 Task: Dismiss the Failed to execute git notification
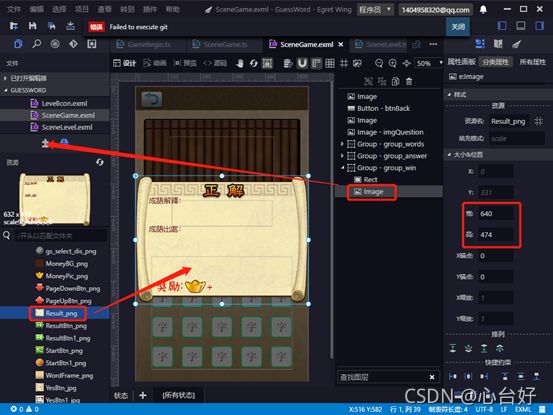[x=458, y=27]
